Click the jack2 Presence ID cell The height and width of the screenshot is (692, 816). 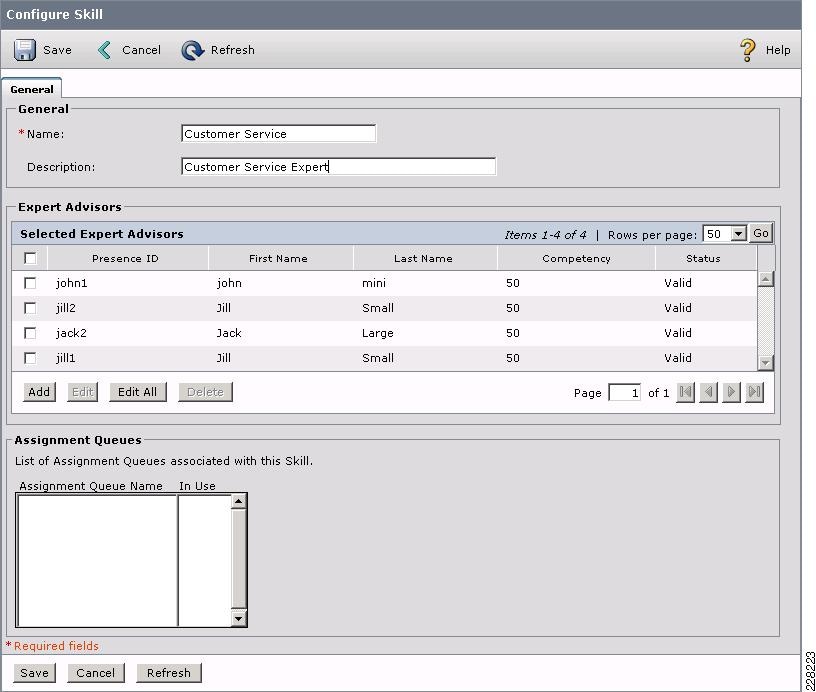71,333
